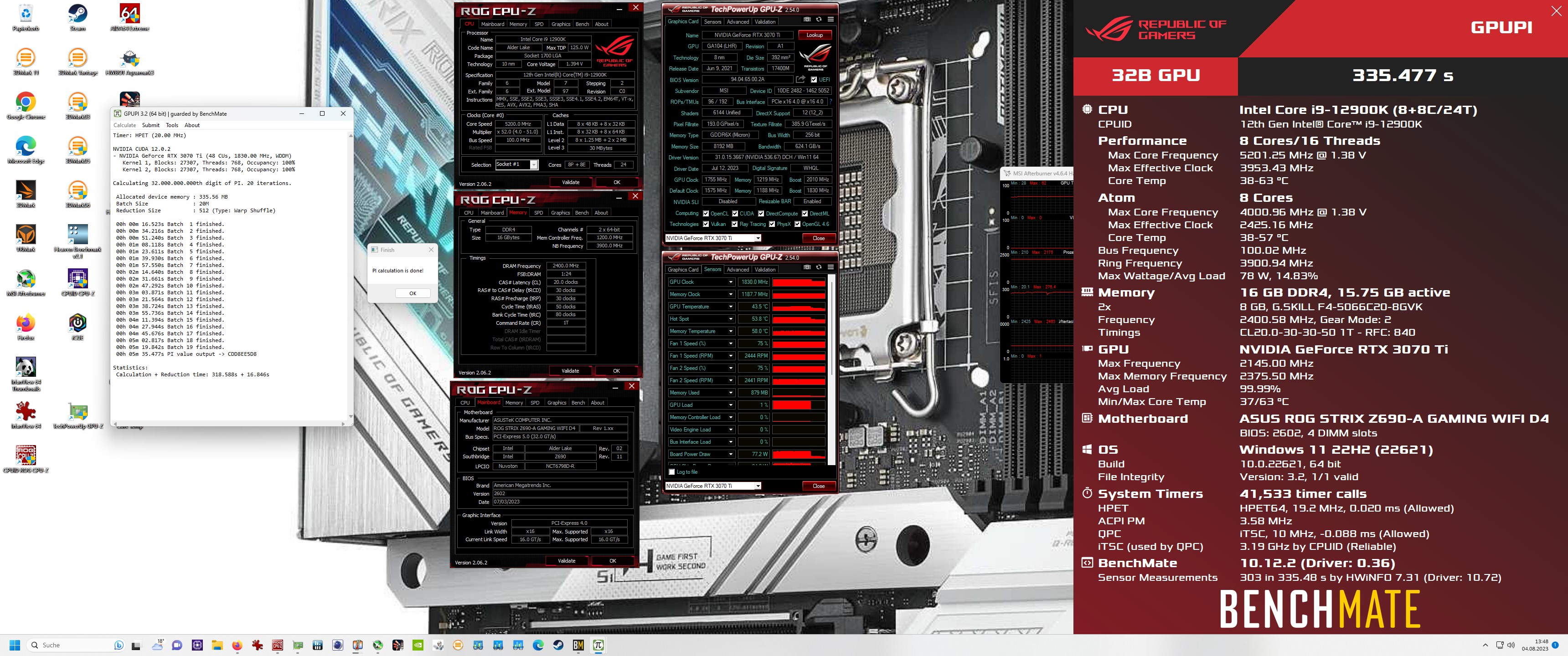The width and height of the screenshot is (1568, 656).
Task: Toggle the CUDA checkbox
Action: pos(735,214)
